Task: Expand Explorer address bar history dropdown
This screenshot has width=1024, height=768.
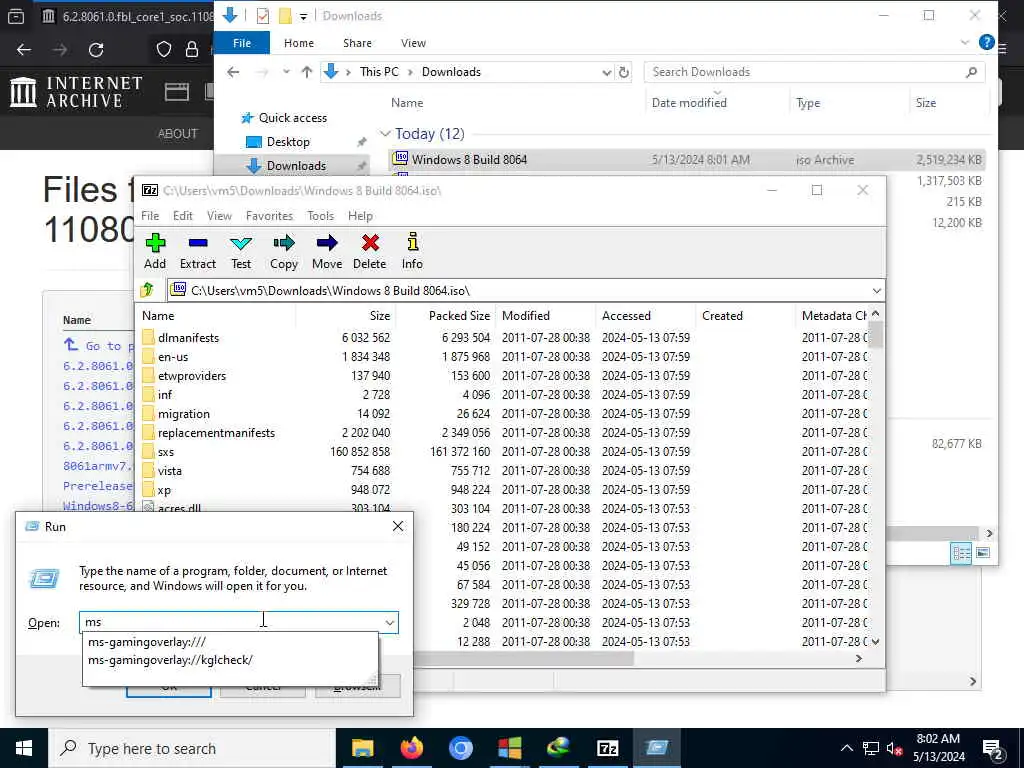Action: pos(606,72)
